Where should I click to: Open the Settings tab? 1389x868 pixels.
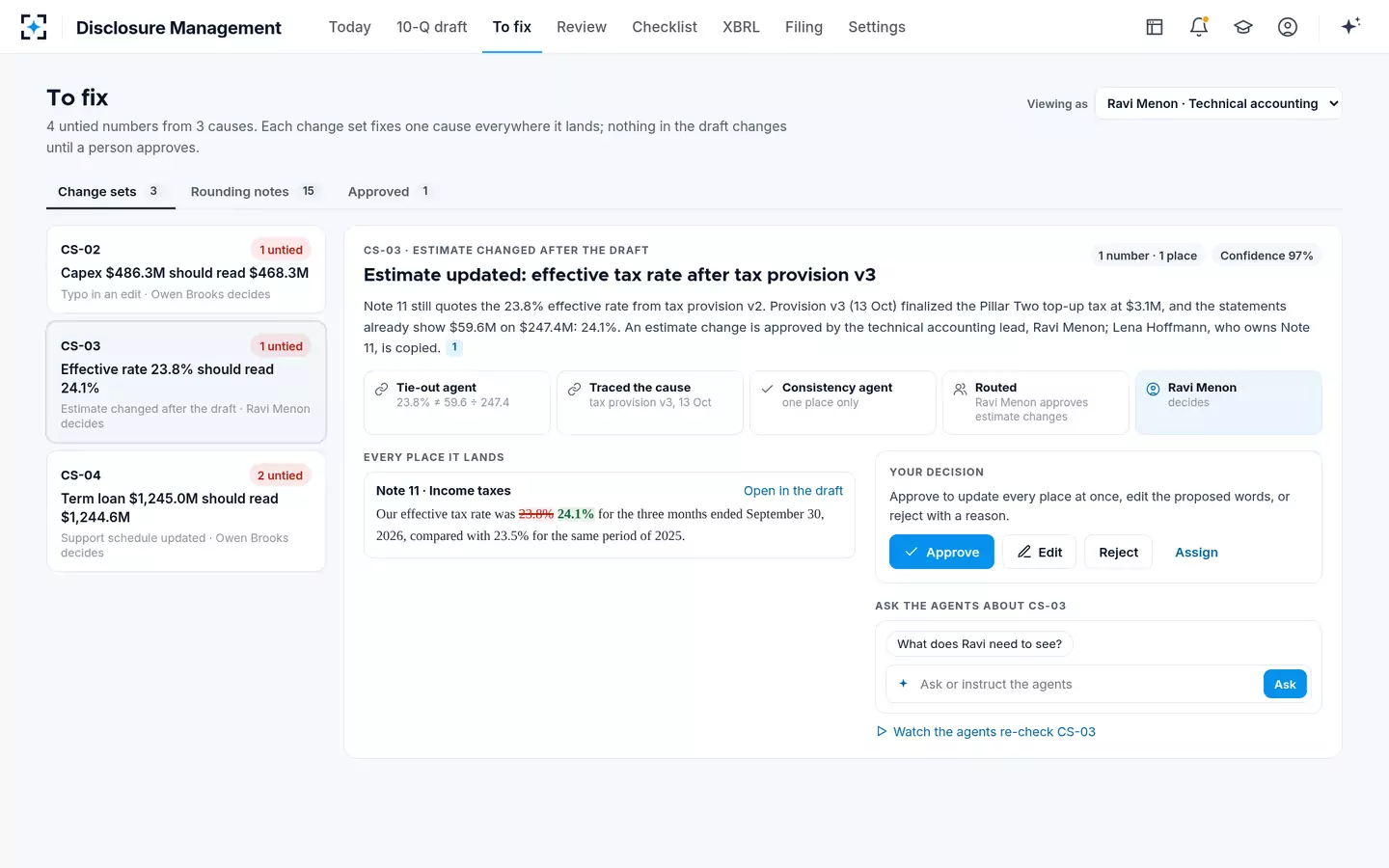tap(877, 27)
